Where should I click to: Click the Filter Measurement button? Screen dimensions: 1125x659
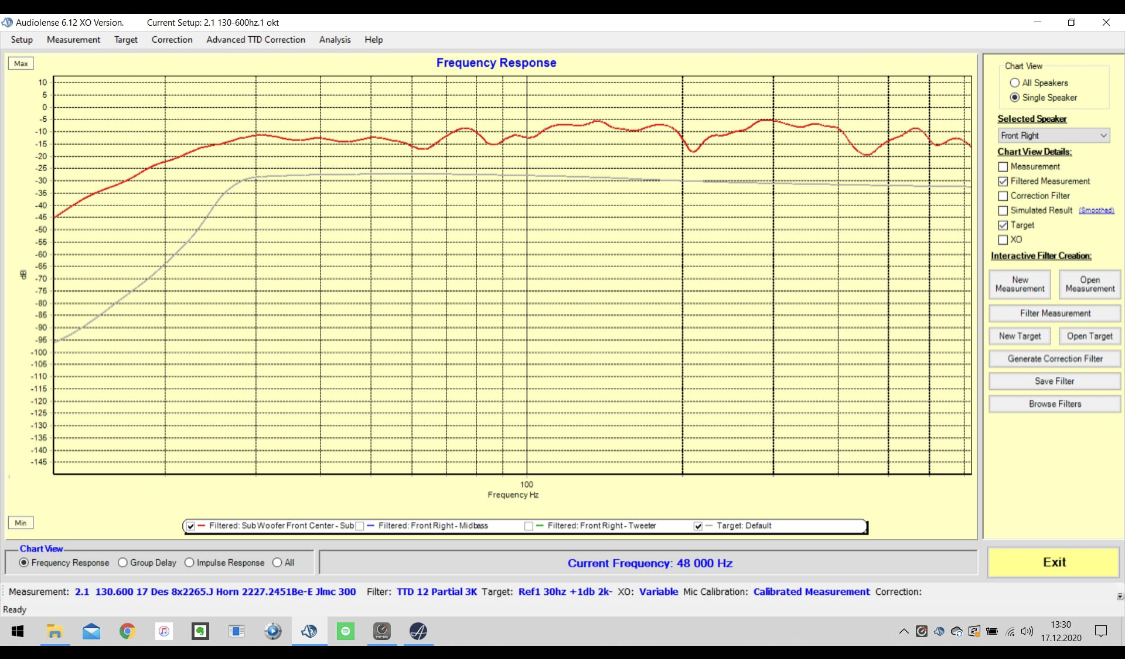tap(1055, 314)
